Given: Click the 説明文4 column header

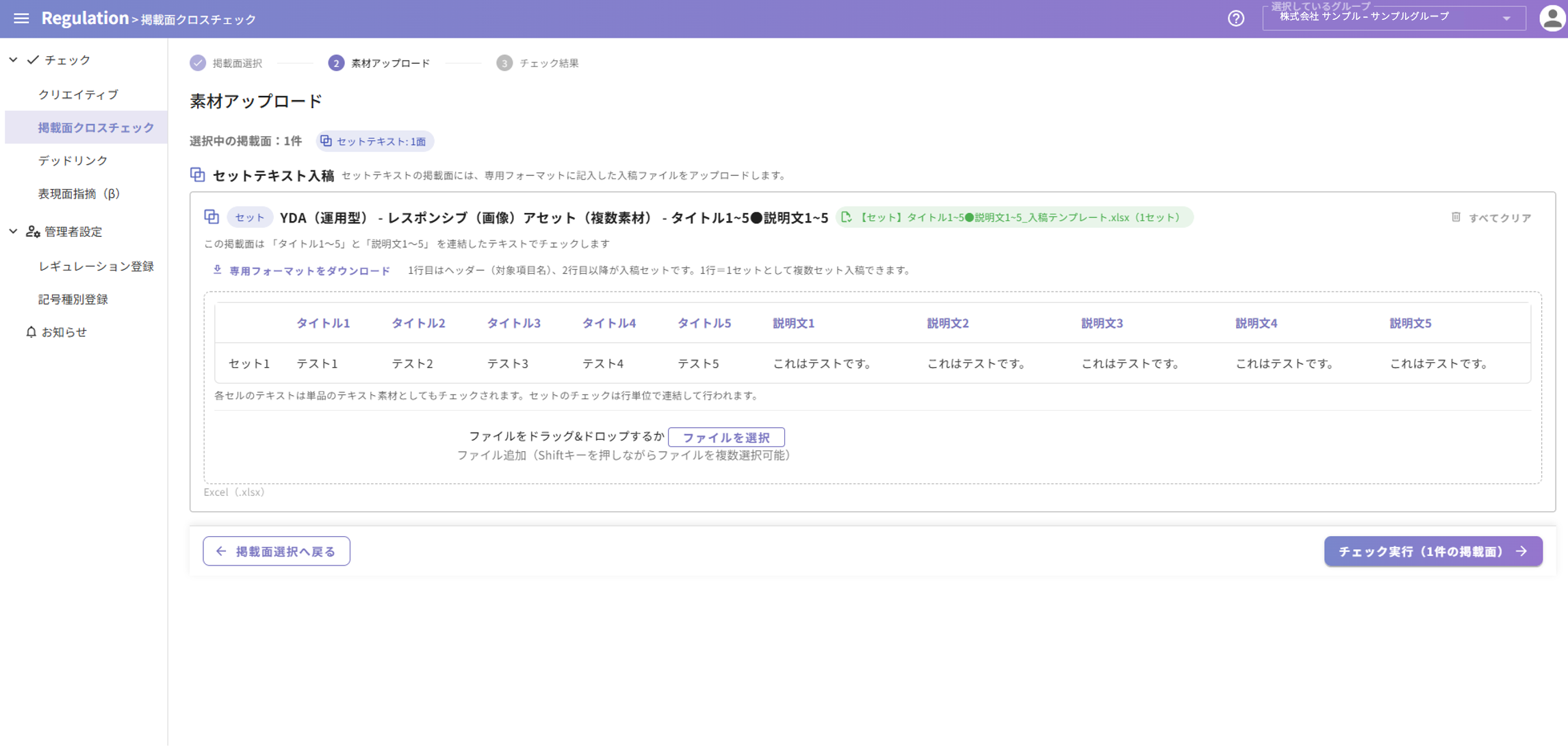Looking at the screenshot, I should pos(1256,323).
